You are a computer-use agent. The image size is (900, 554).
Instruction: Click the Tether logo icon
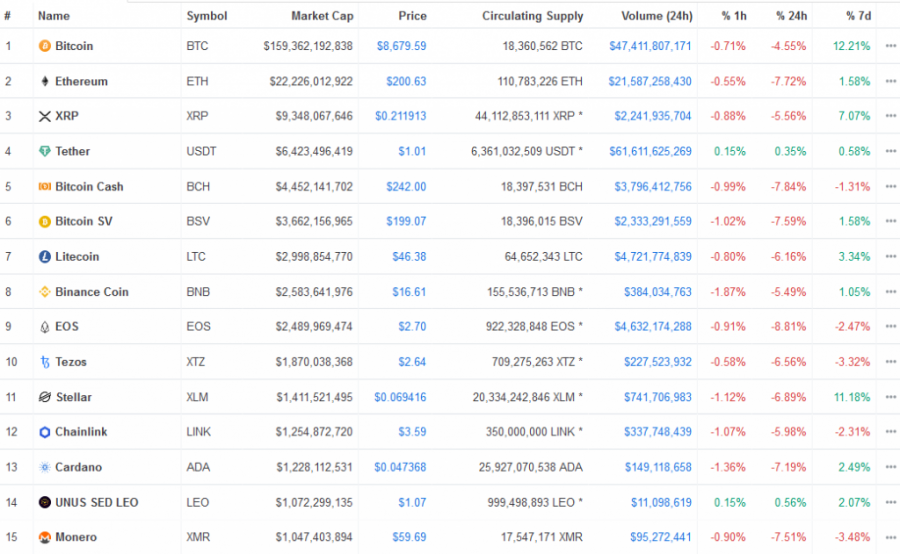click(44, 152)
